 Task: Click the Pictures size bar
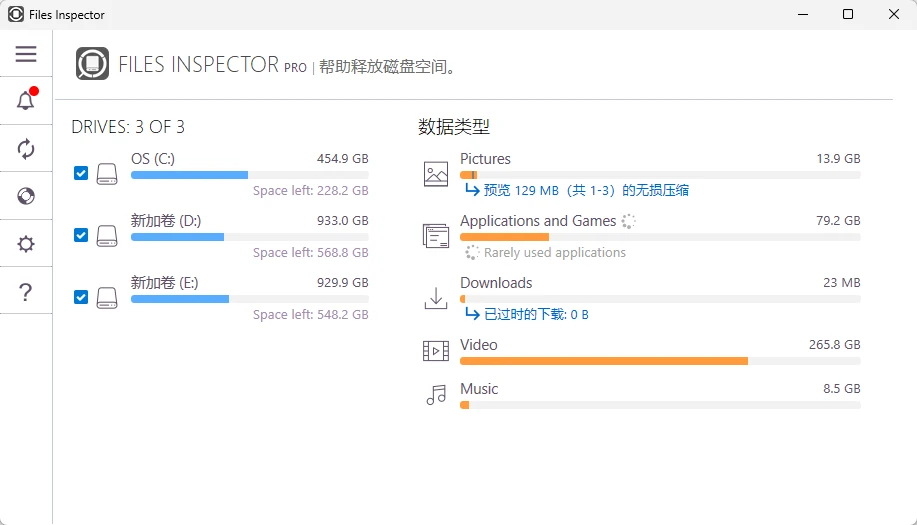660,175
